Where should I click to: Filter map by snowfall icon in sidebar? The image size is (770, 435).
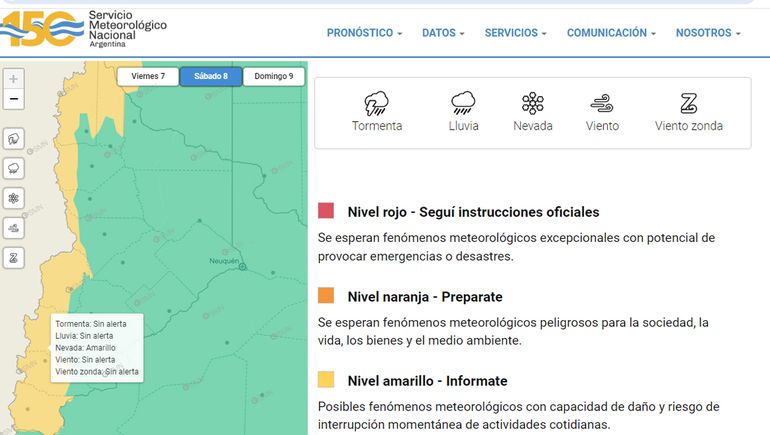pos(14,198)
